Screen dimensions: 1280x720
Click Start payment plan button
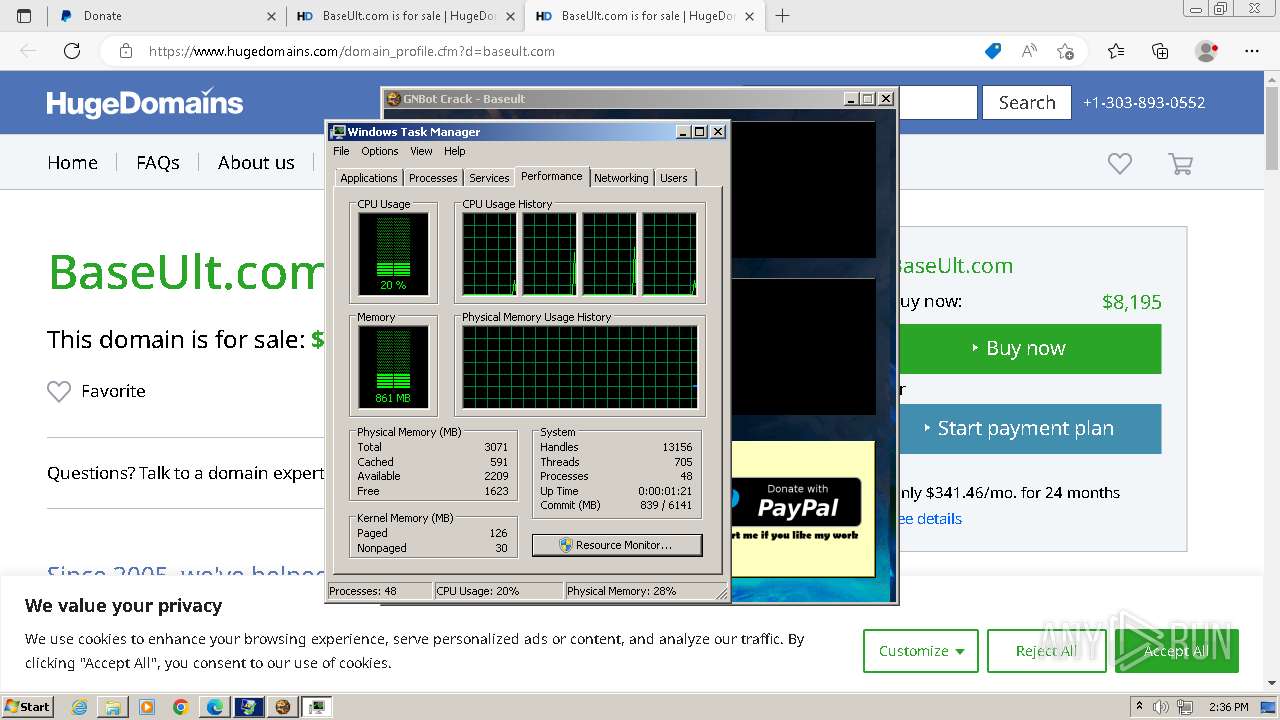click(1029, 428)
